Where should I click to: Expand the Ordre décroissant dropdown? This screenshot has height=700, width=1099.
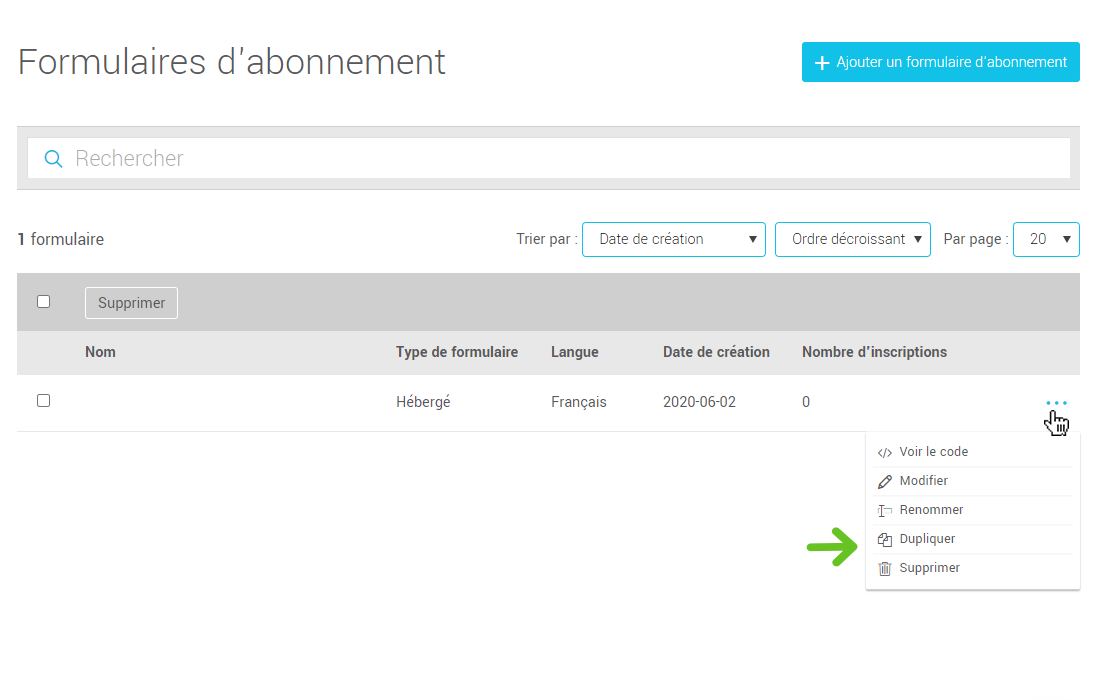tap(852, 239)
